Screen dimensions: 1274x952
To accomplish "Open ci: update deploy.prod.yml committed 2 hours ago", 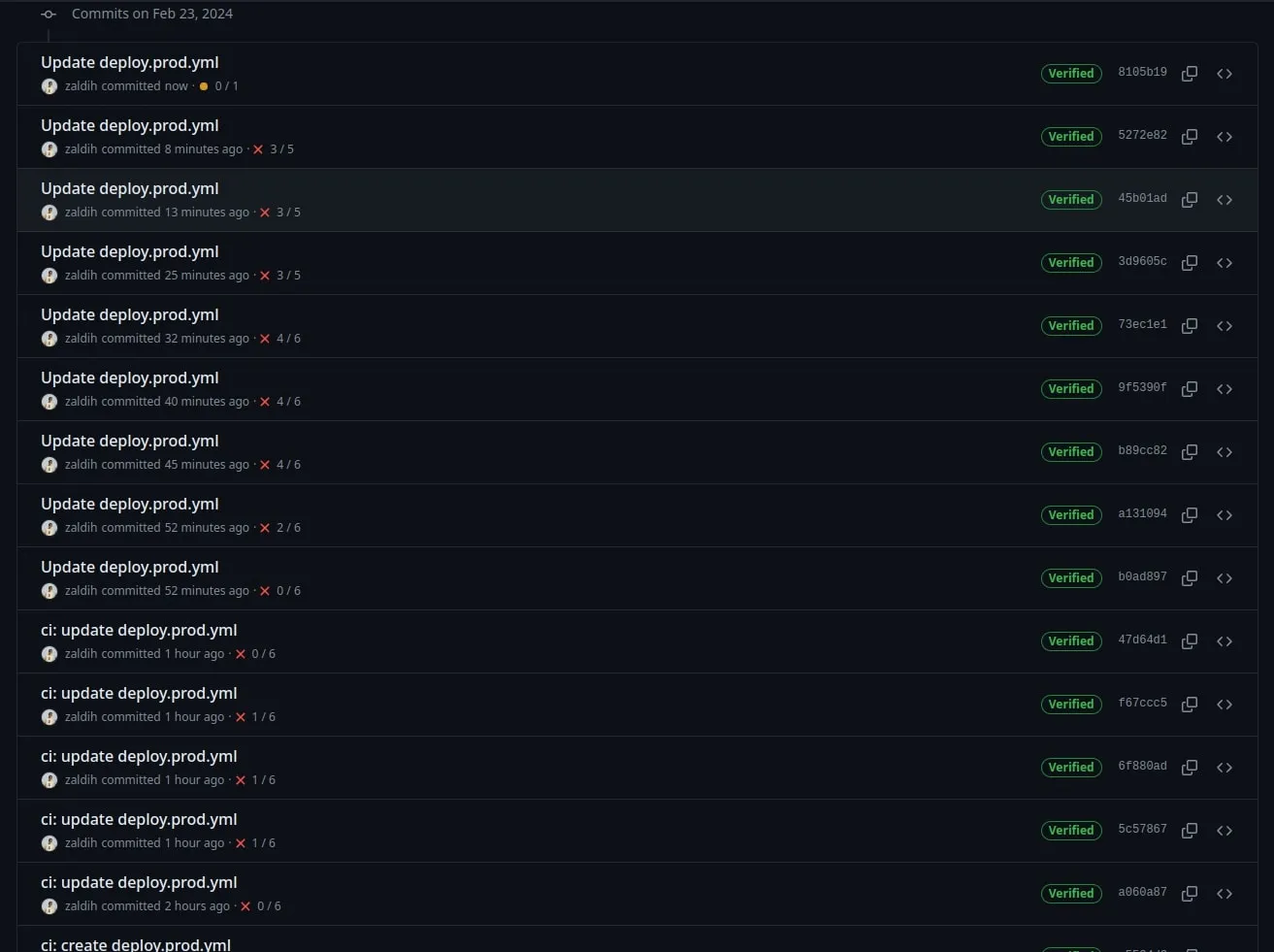I will point(139,882).
